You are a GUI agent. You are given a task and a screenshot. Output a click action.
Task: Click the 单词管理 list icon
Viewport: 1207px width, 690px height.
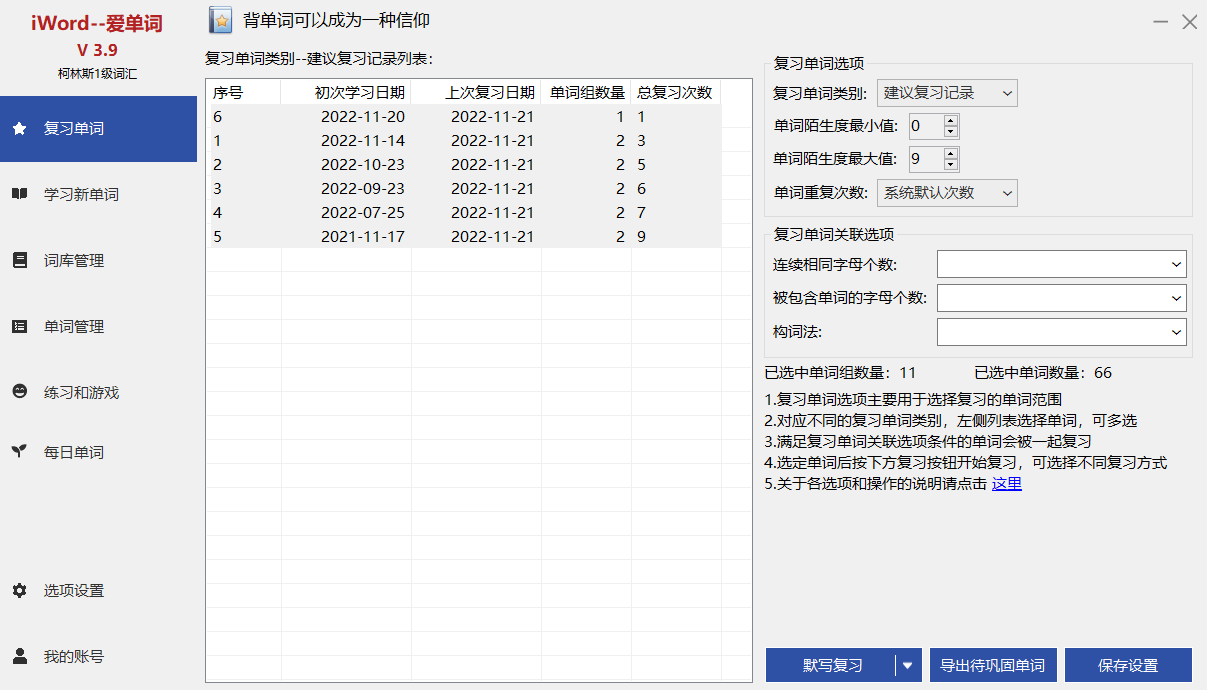point(19,326)
